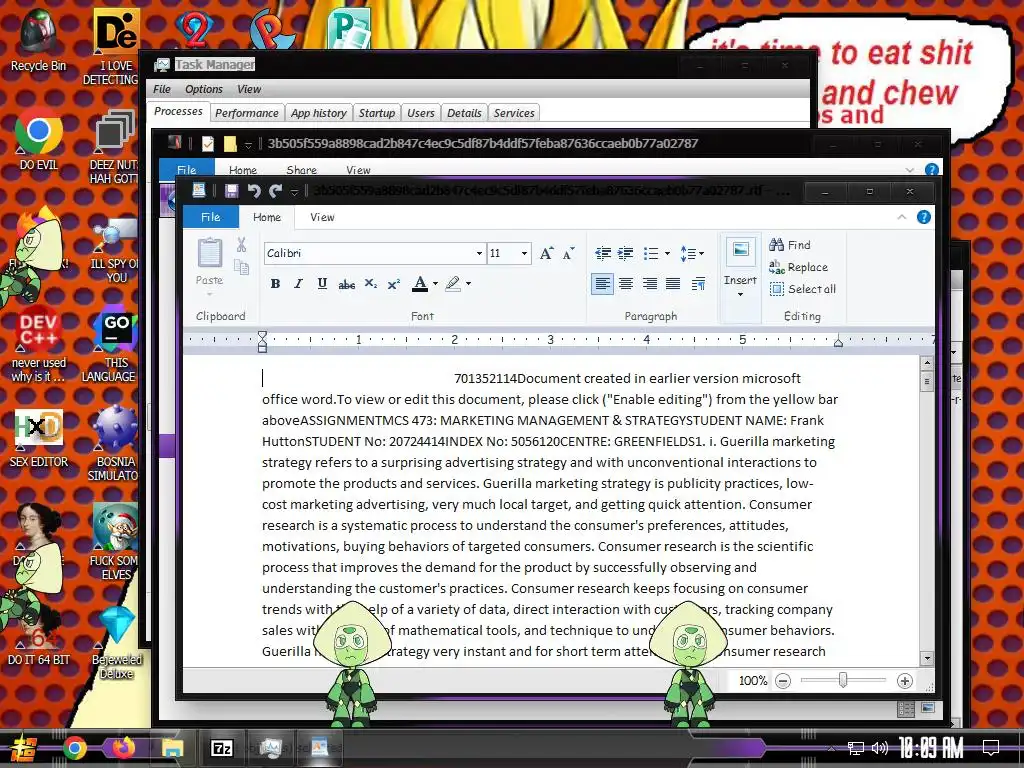Viewport: 1024px width, 768px height.
Task: Apply Subscript formatting
Action: tap(370, 284)
